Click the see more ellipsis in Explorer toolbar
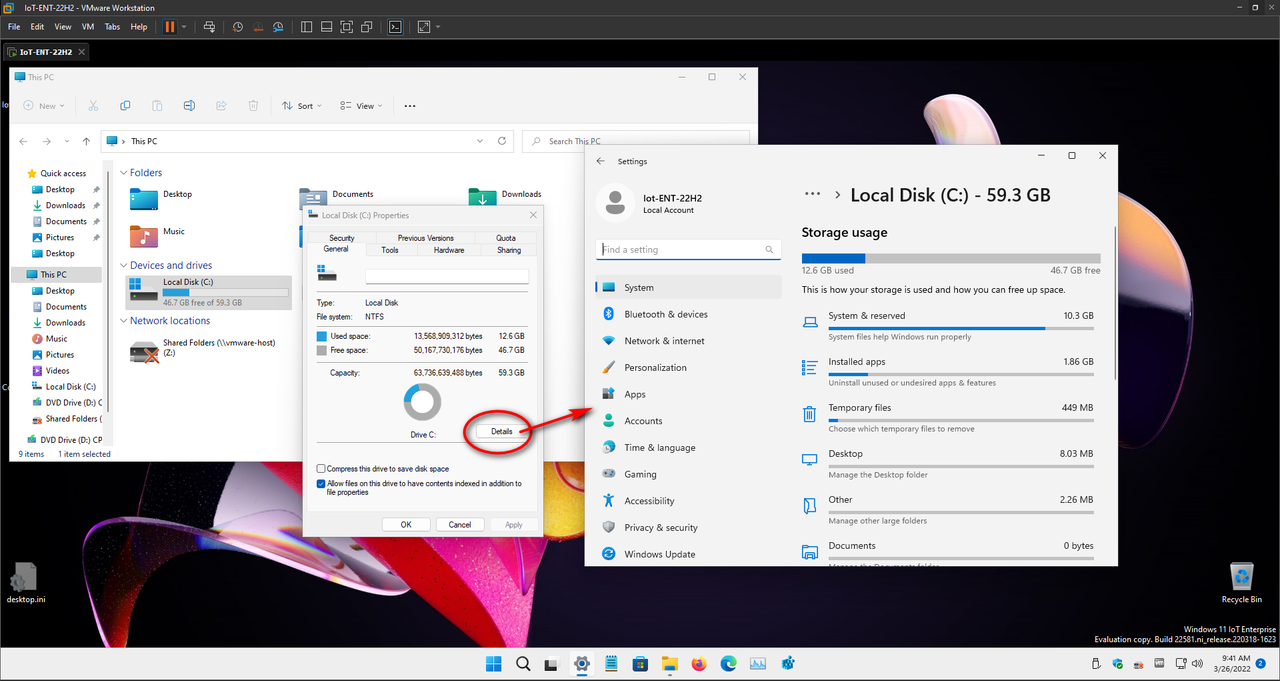1280x681 pixels. [409, 105]
